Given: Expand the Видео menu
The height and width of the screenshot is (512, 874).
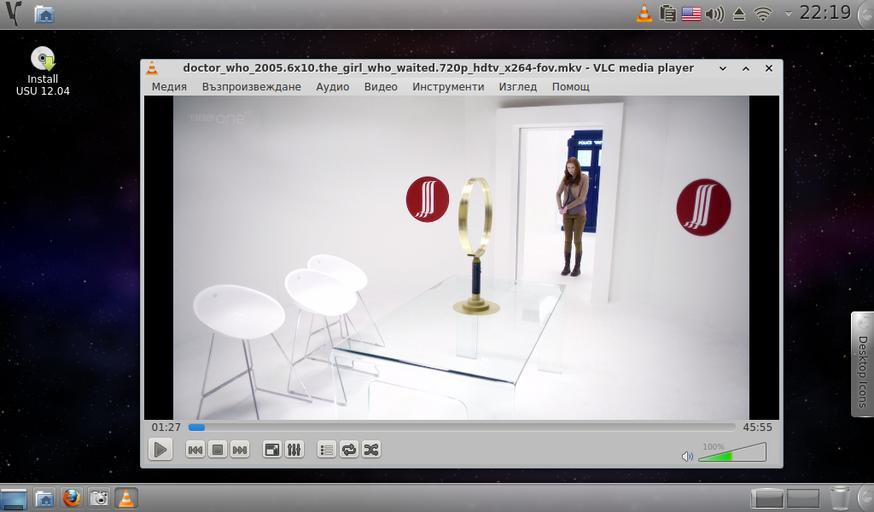Looking at the screenshot, I should point(380,87).
